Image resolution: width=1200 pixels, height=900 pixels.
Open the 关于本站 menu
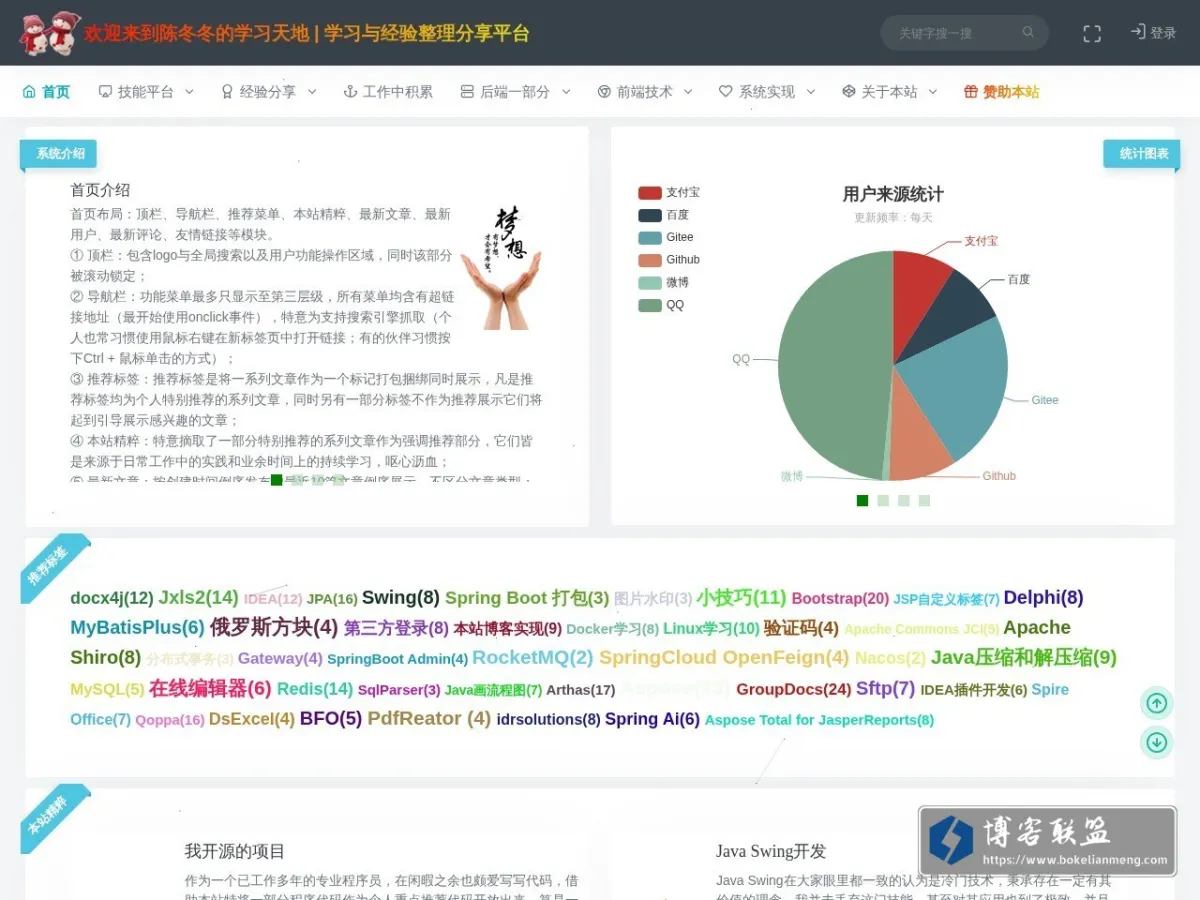pyautogui.click(x=889, y=92)
